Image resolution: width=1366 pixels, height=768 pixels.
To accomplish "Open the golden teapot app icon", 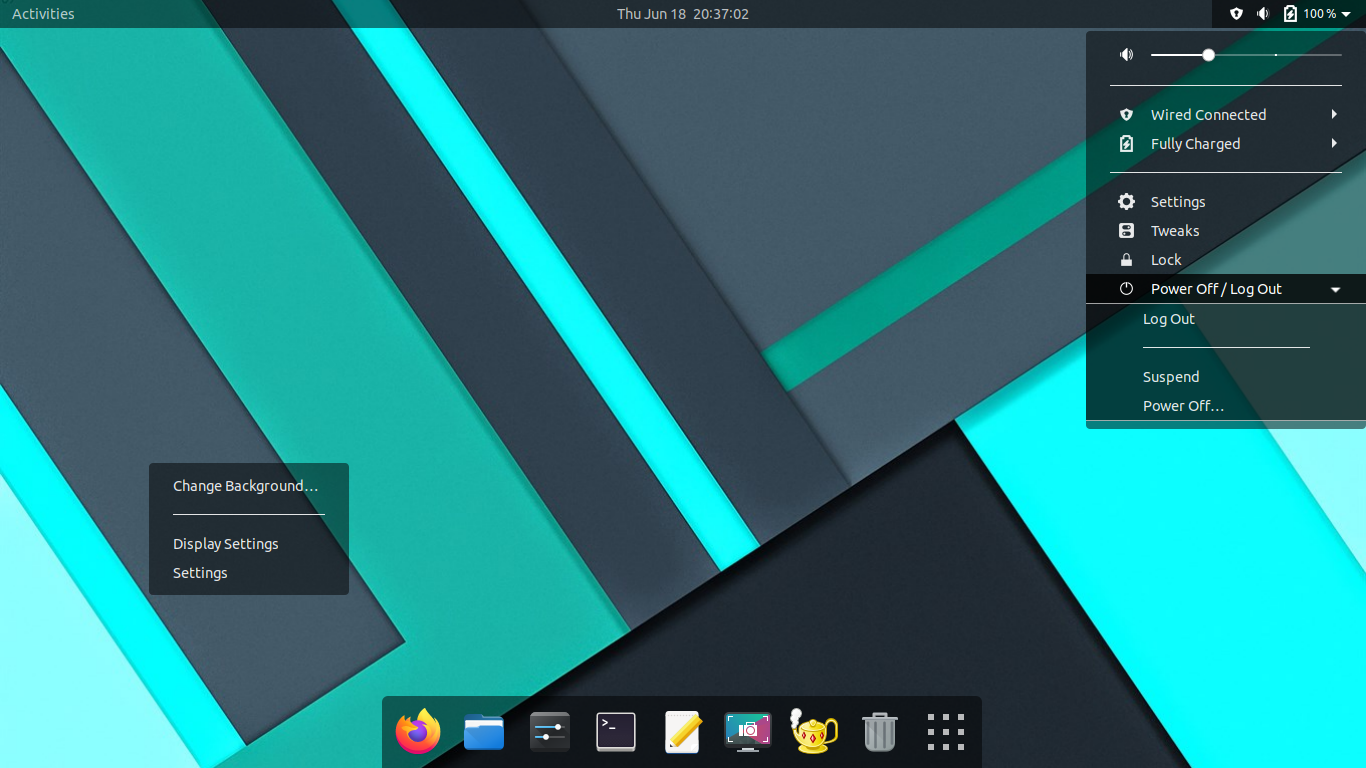I will tap(814, 732).
